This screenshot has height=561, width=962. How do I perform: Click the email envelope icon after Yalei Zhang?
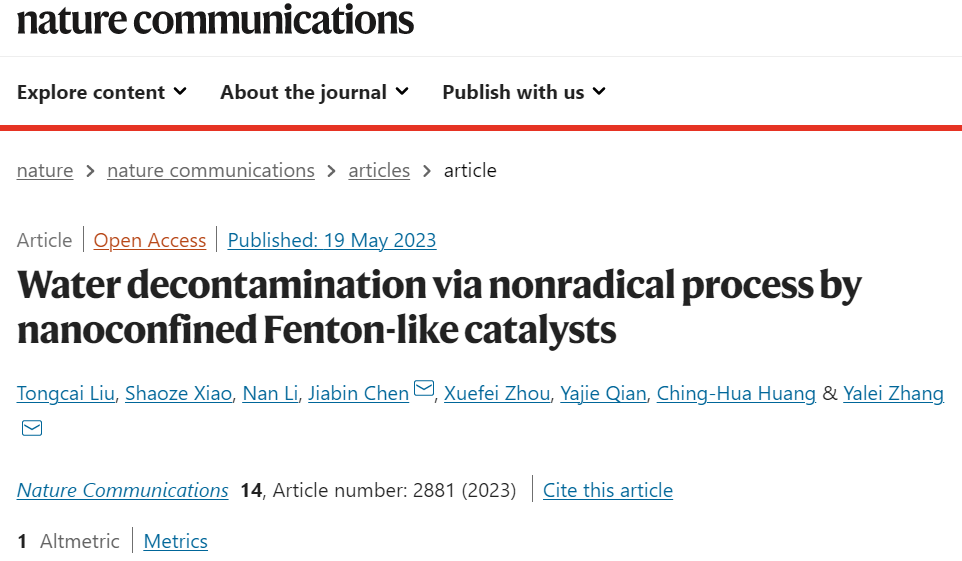pyautogui.click(x=32, y=428)
